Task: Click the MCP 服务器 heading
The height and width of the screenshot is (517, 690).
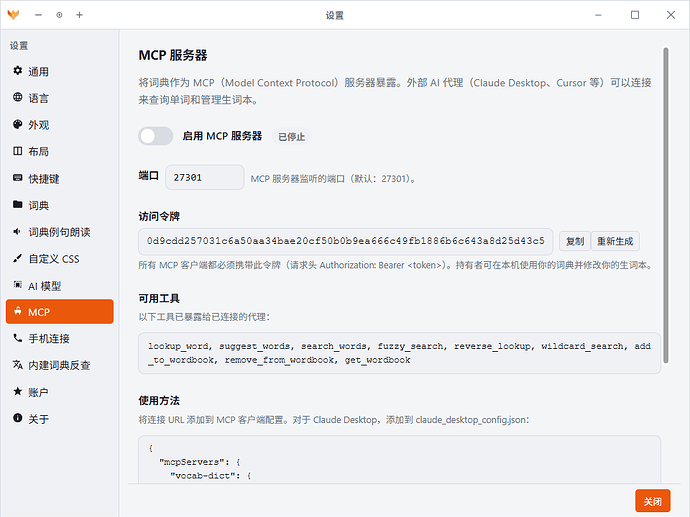Action: point(173,55)
